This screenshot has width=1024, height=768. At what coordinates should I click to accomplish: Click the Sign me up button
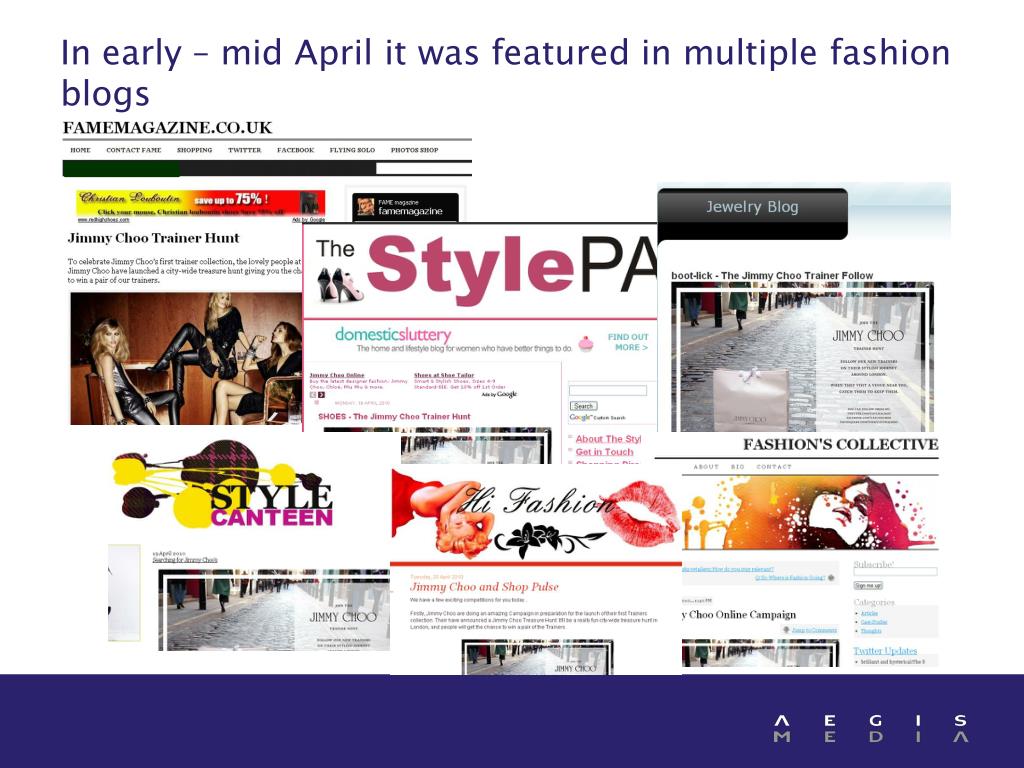click(868, 586)
